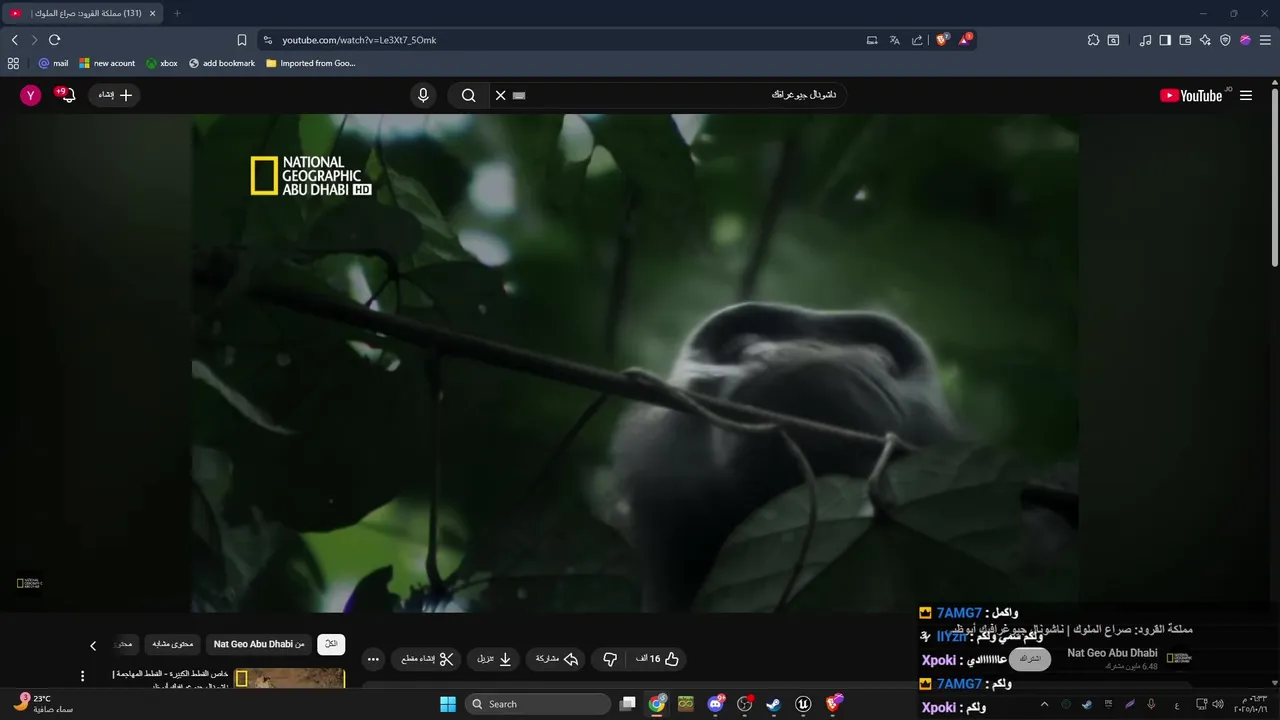Open the weather widget showing 23°C
This screenshot has width=1280, height=720.
pos(44,704)
